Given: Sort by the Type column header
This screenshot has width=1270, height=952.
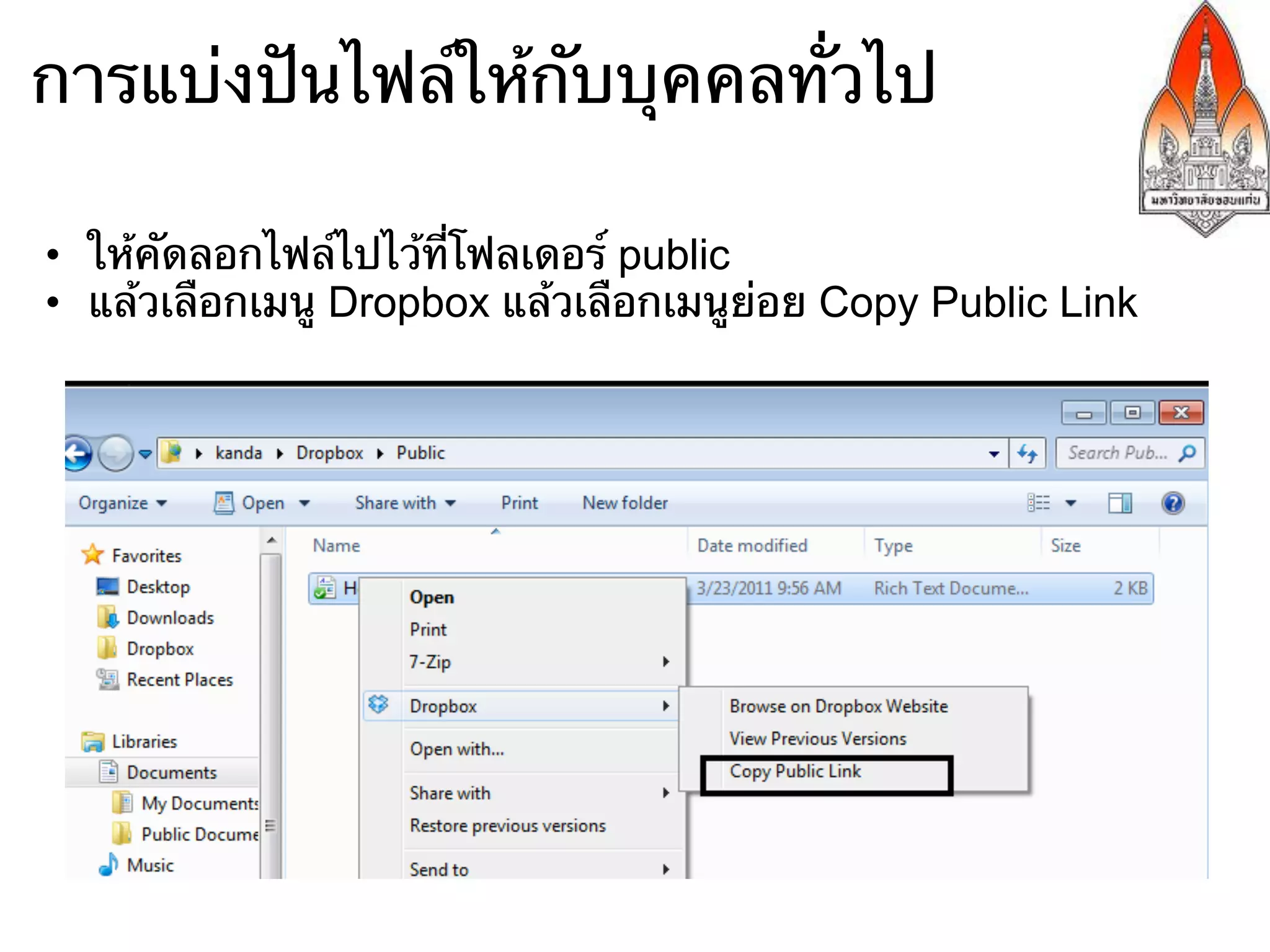Looking at the screenshot, I should [893, 546].
